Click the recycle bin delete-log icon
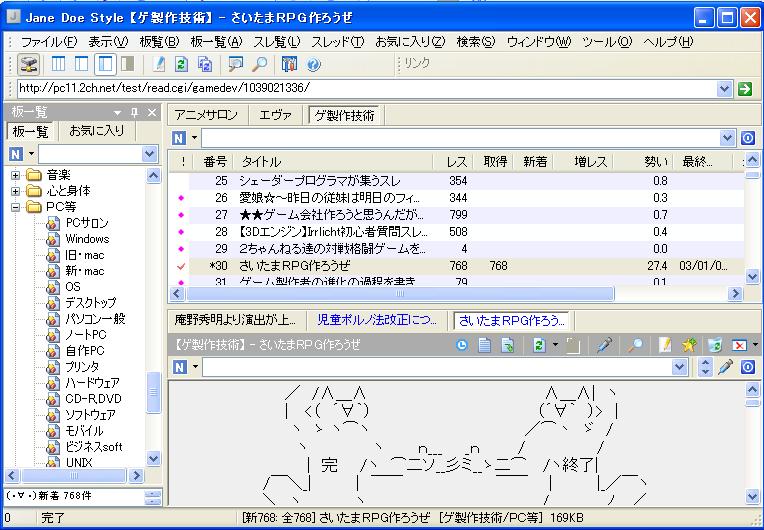The width and height of the screenshot is (764, 530). pyautogui.click(x=714, y=345)
